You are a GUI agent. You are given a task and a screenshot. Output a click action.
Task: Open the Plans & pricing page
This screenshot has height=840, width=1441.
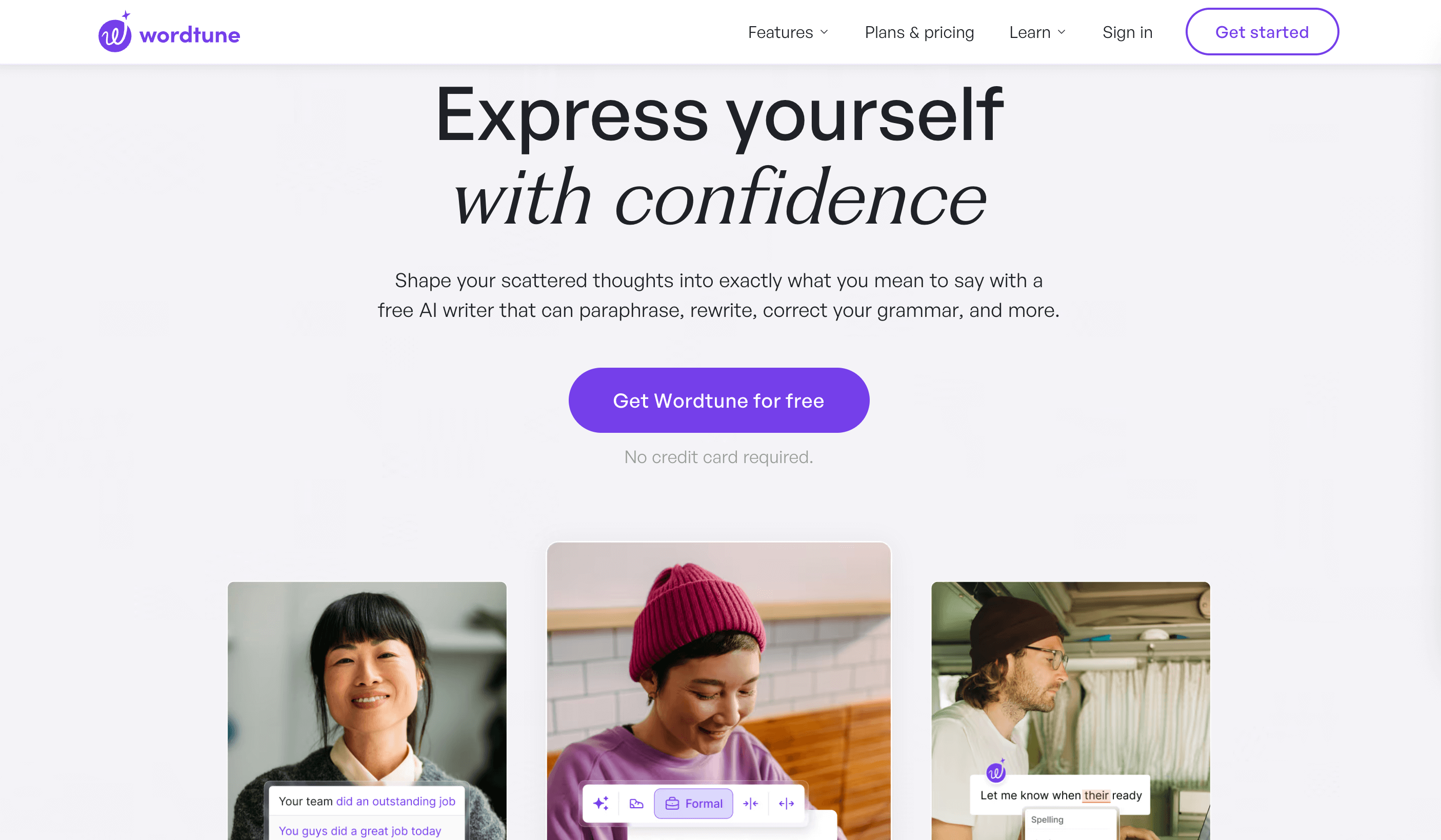click(x=919, y=32)
